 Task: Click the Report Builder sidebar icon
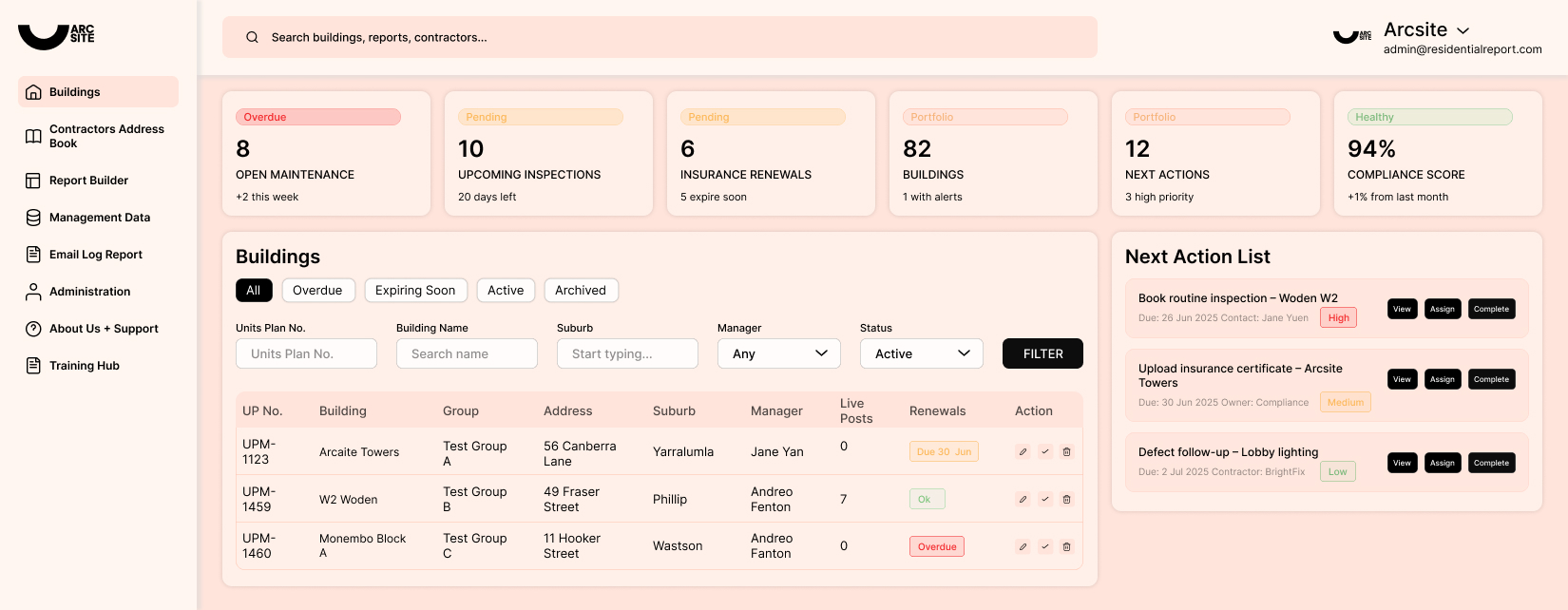[x=33, y=181]
